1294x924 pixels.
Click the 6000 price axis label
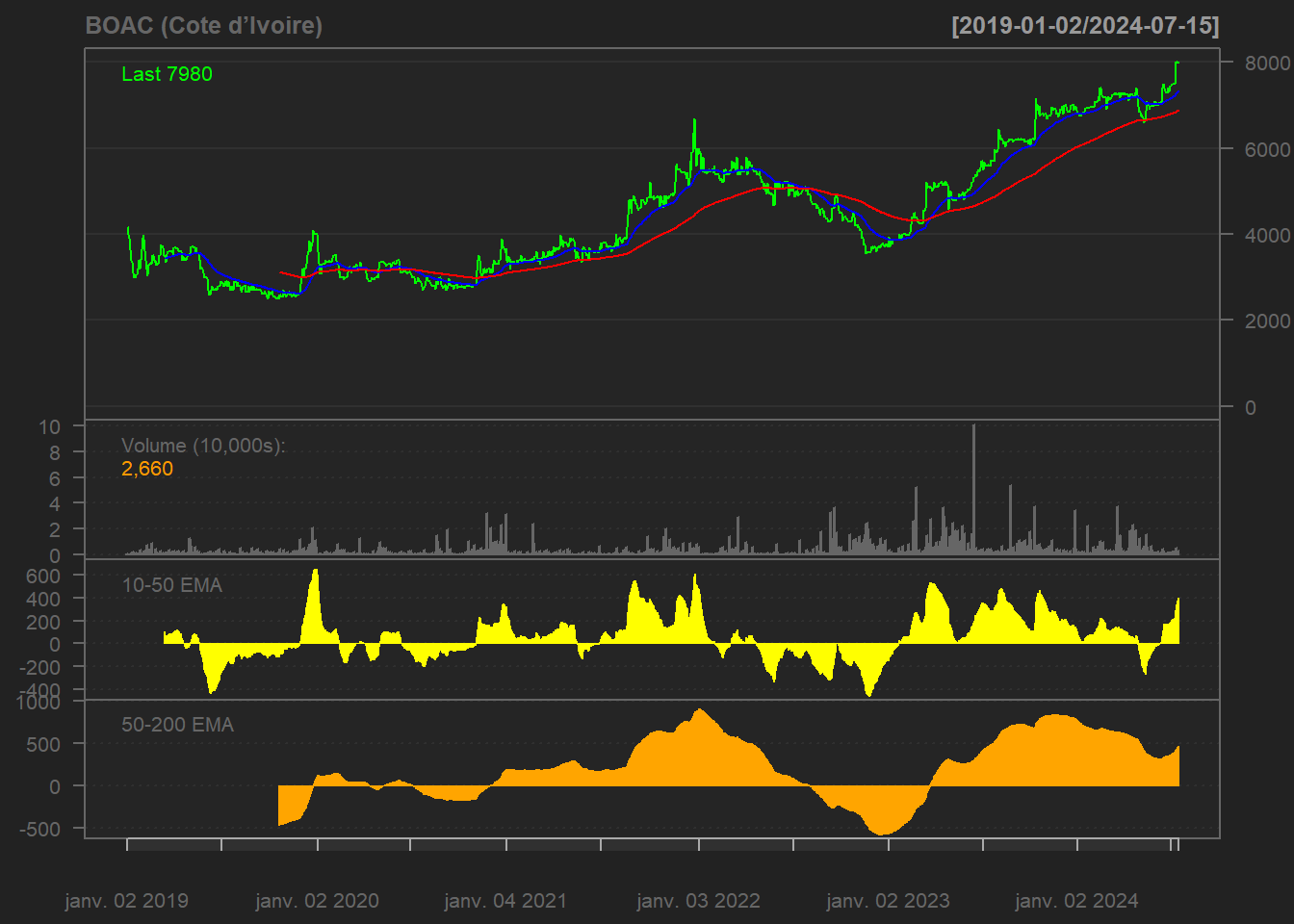click(1267, 149)
